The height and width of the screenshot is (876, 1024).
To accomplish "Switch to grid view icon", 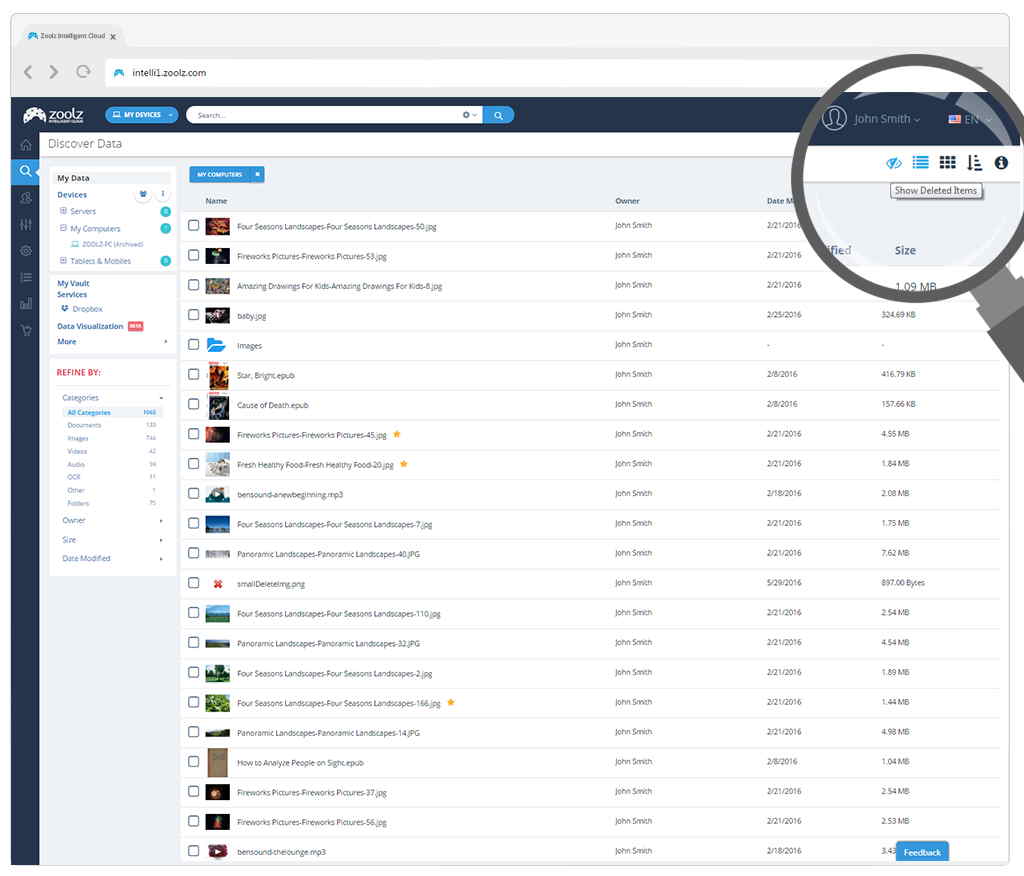I will tap(947, 162).
